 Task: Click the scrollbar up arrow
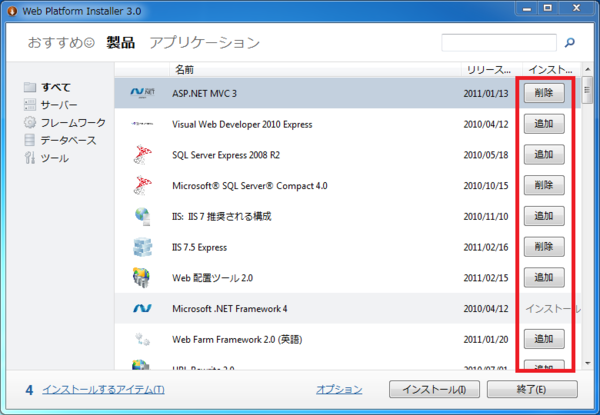pyautogui.click(x=587, y=70)
